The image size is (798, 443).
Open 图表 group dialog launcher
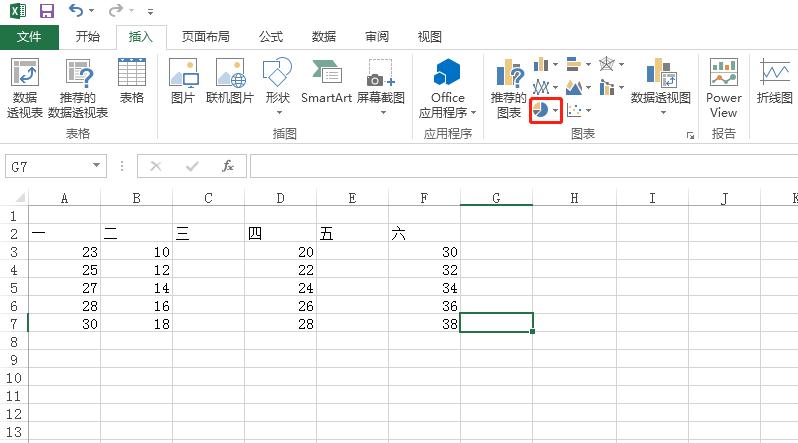(x=690, y=135)
